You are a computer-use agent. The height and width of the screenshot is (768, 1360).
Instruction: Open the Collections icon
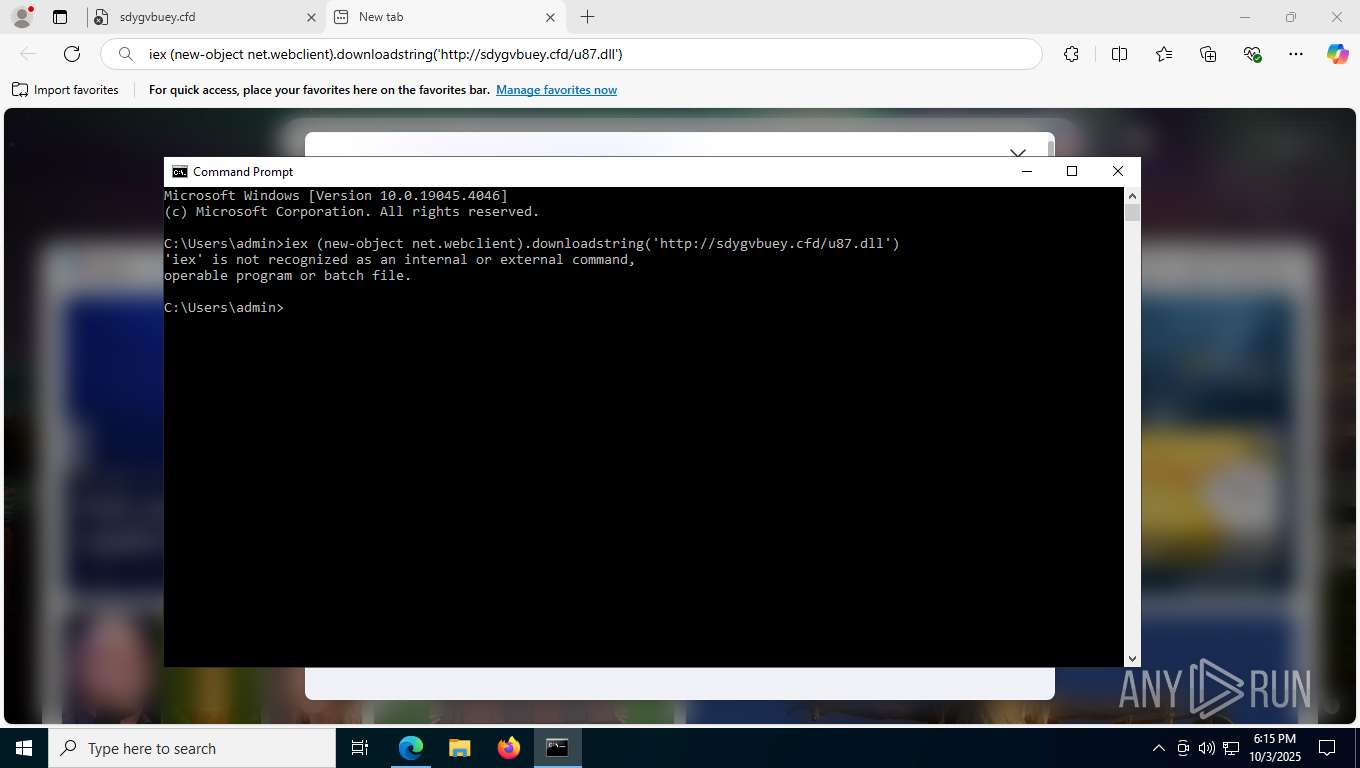coord(1208,54)
